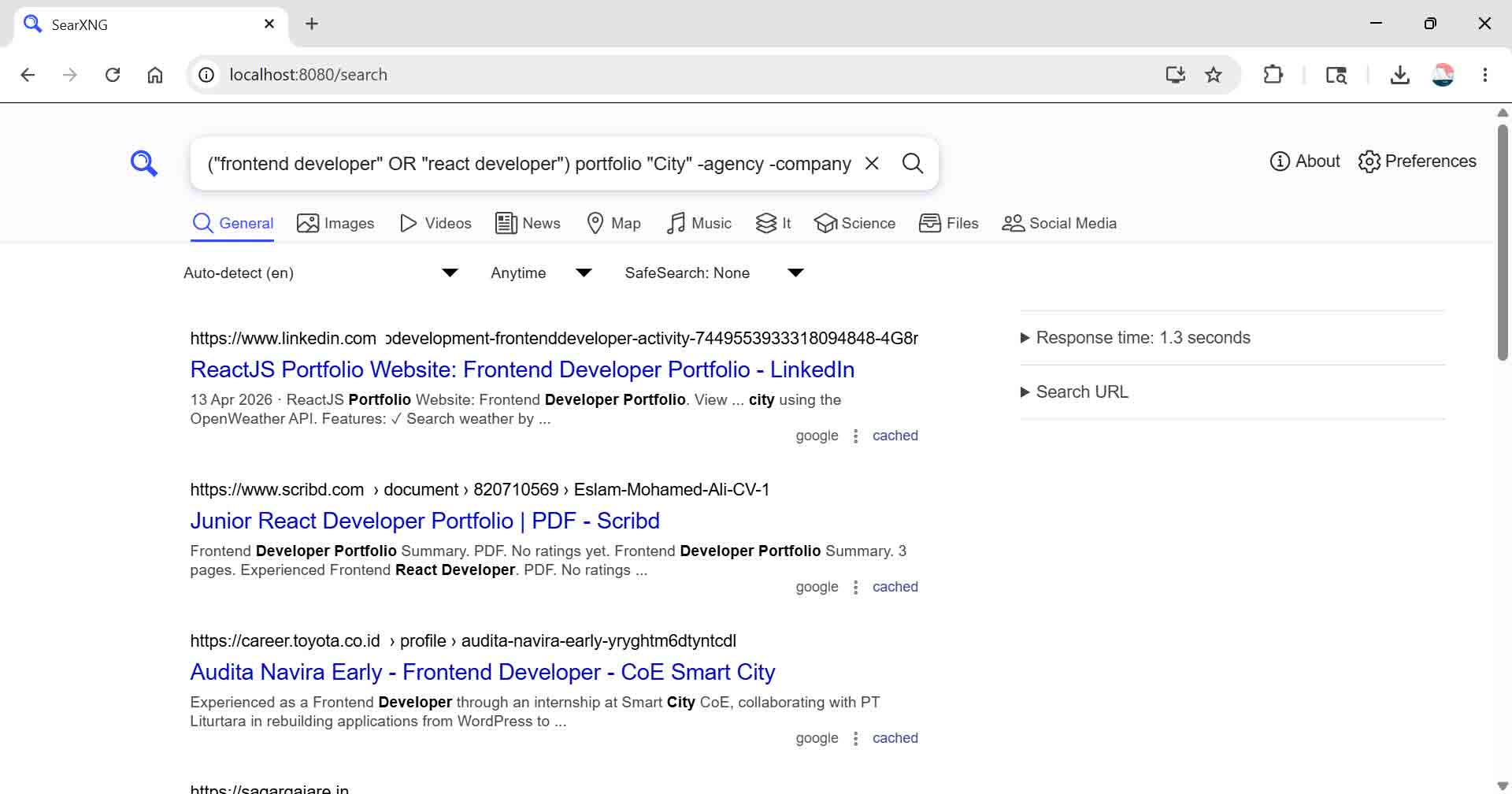The height and width of the screenshot is (794, 1512).
Task: Go to browser home page
Action: (155, 75)
